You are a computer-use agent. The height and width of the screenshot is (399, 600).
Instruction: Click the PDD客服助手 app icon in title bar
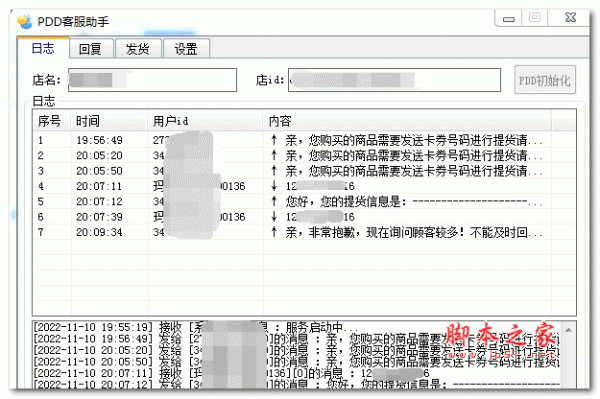pos(25,21)
